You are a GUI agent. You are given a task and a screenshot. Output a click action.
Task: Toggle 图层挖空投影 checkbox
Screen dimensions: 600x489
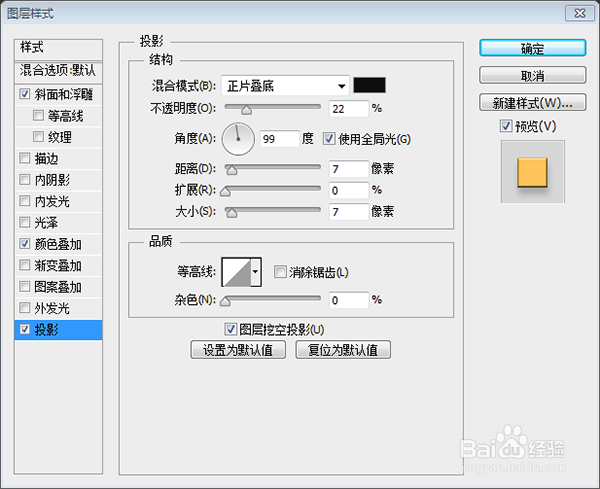coord(230,329)
